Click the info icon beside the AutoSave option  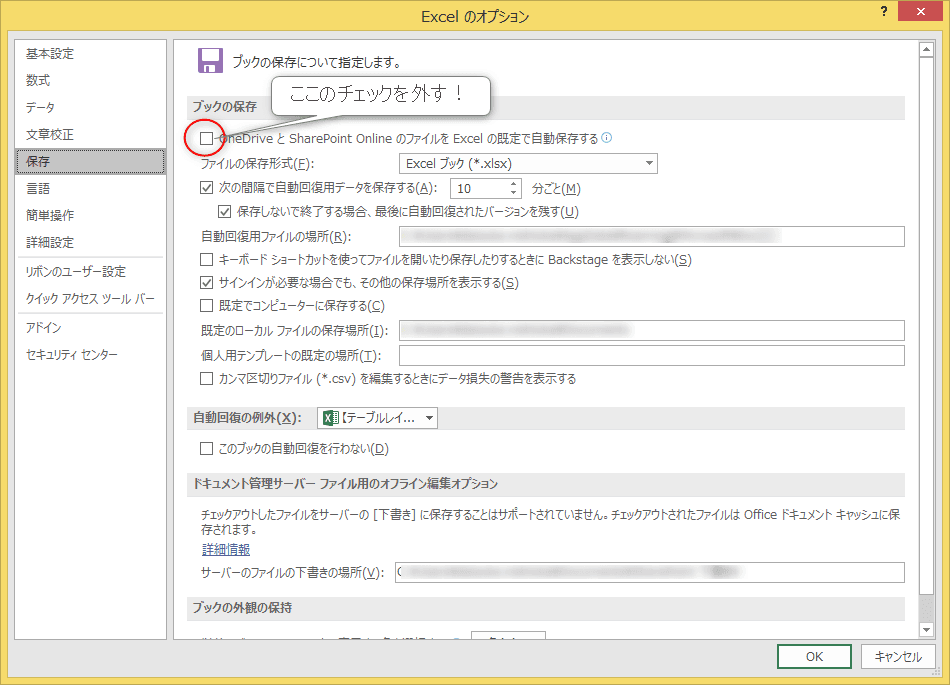point(606,139)
